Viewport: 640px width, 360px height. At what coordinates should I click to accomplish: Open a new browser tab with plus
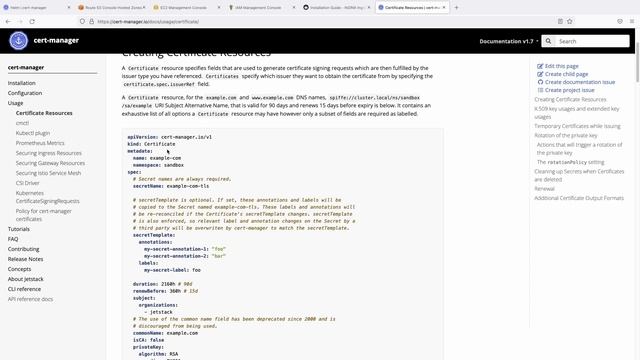point(456,7)
